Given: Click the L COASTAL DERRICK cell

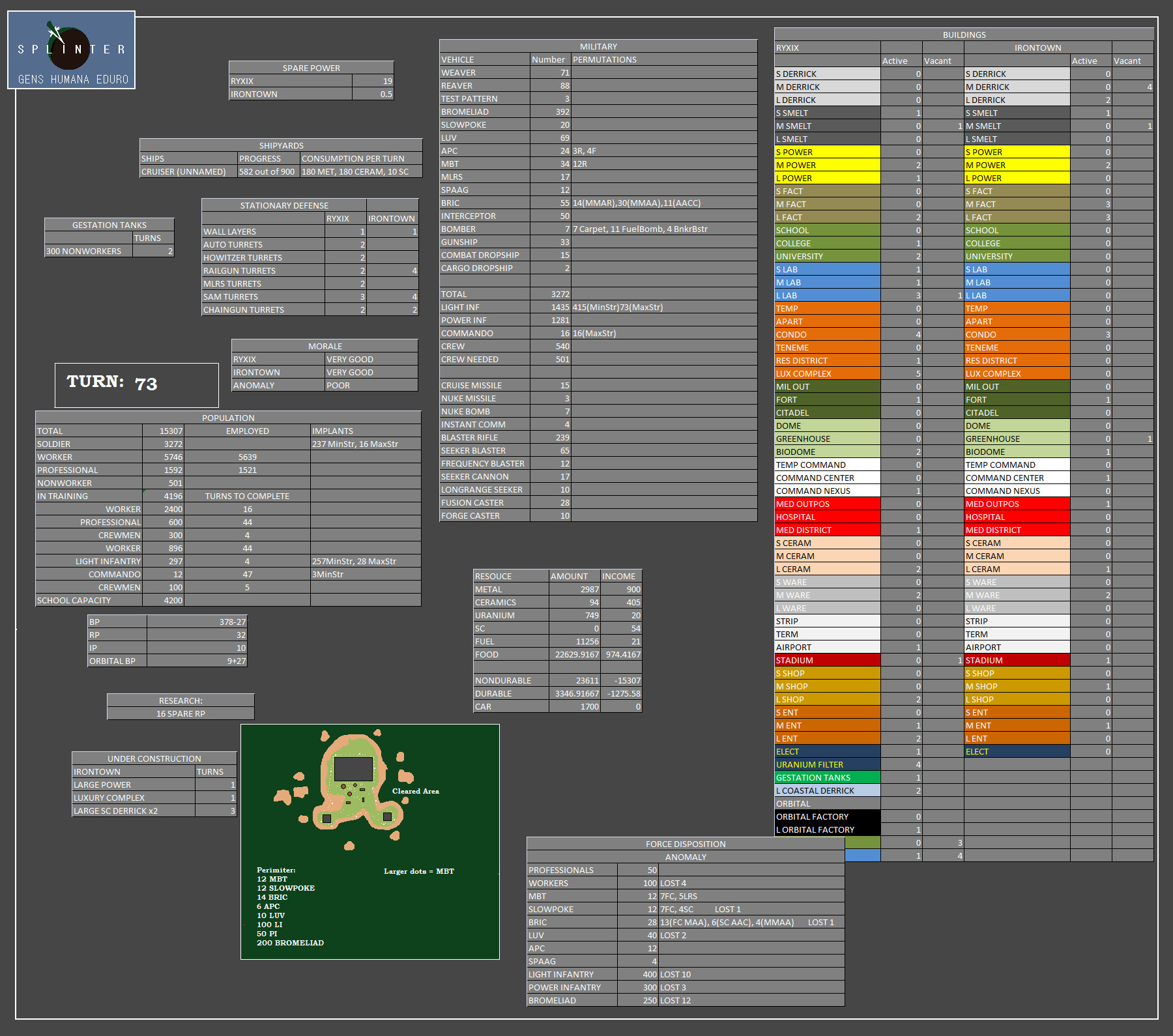Looking at the screenshot, I should [x=827, y=791].
